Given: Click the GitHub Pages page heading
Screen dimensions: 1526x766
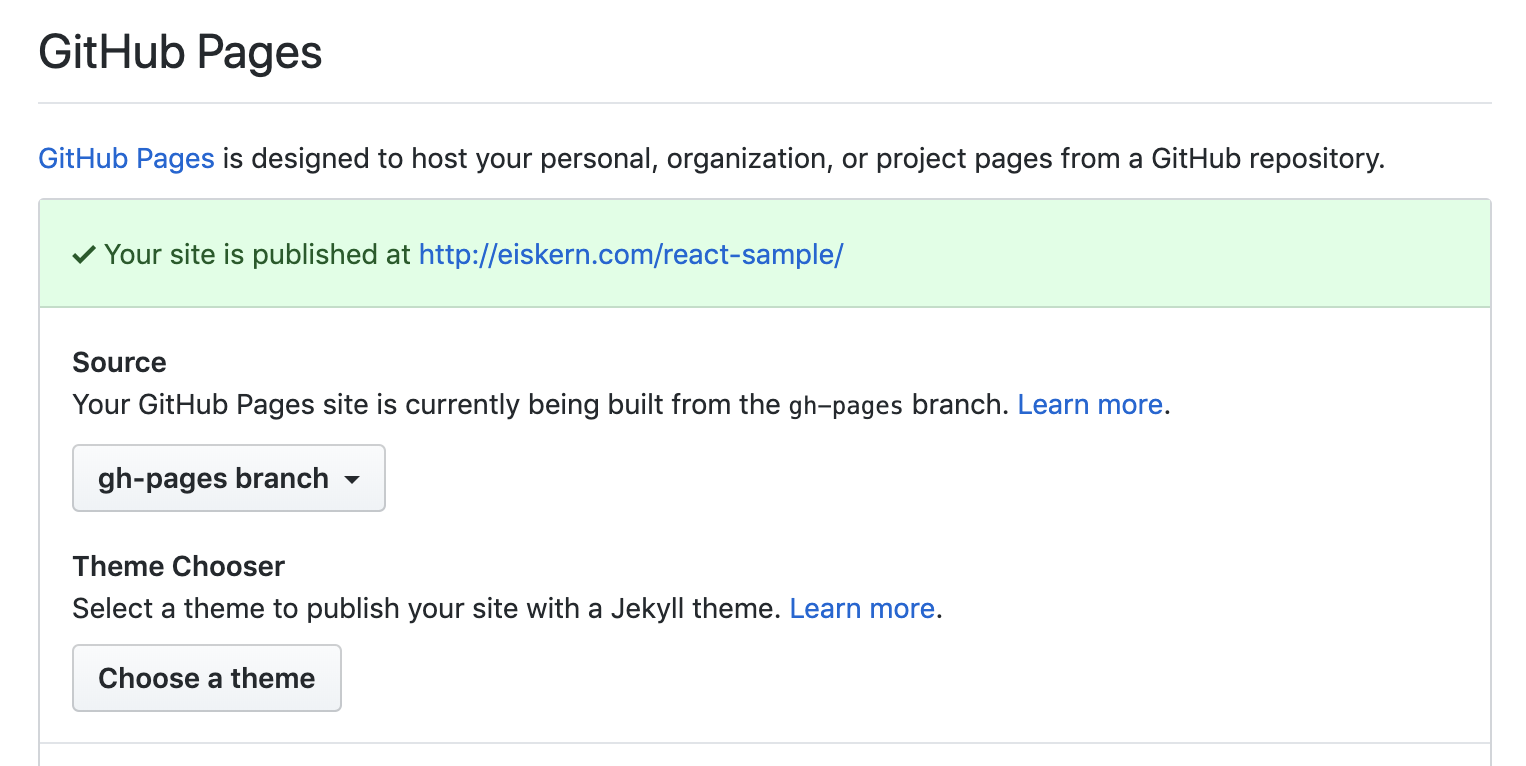Looking at the screenshot, I should (x=180, y=52).
